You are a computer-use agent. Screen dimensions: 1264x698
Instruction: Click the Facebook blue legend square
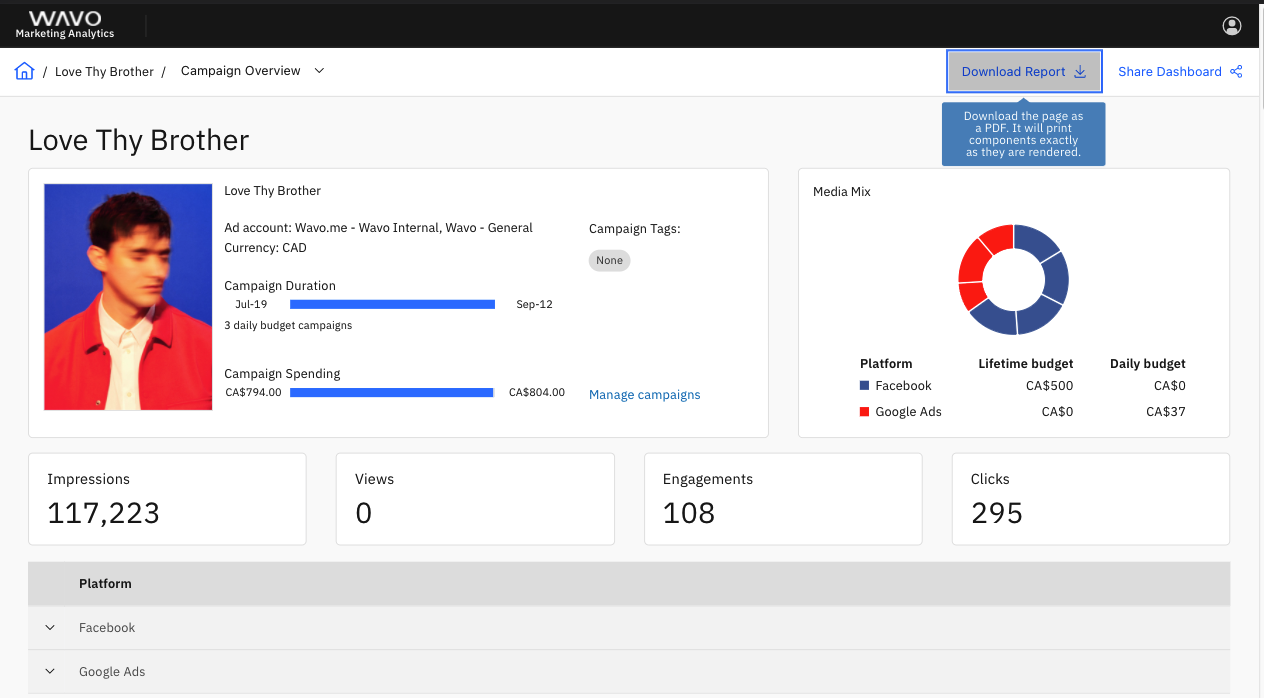click(865, 385)
